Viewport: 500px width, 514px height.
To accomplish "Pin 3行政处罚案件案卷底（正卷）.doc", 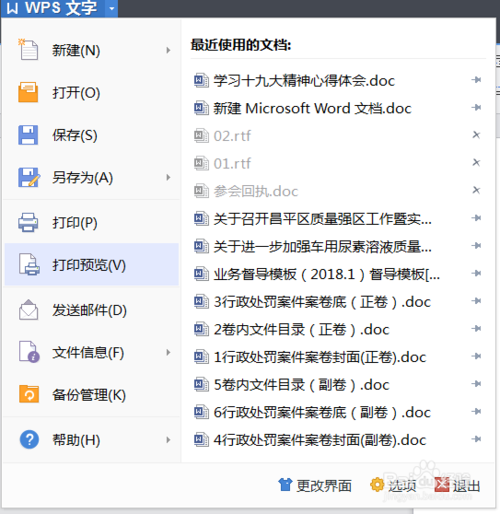I will [476, 301].
